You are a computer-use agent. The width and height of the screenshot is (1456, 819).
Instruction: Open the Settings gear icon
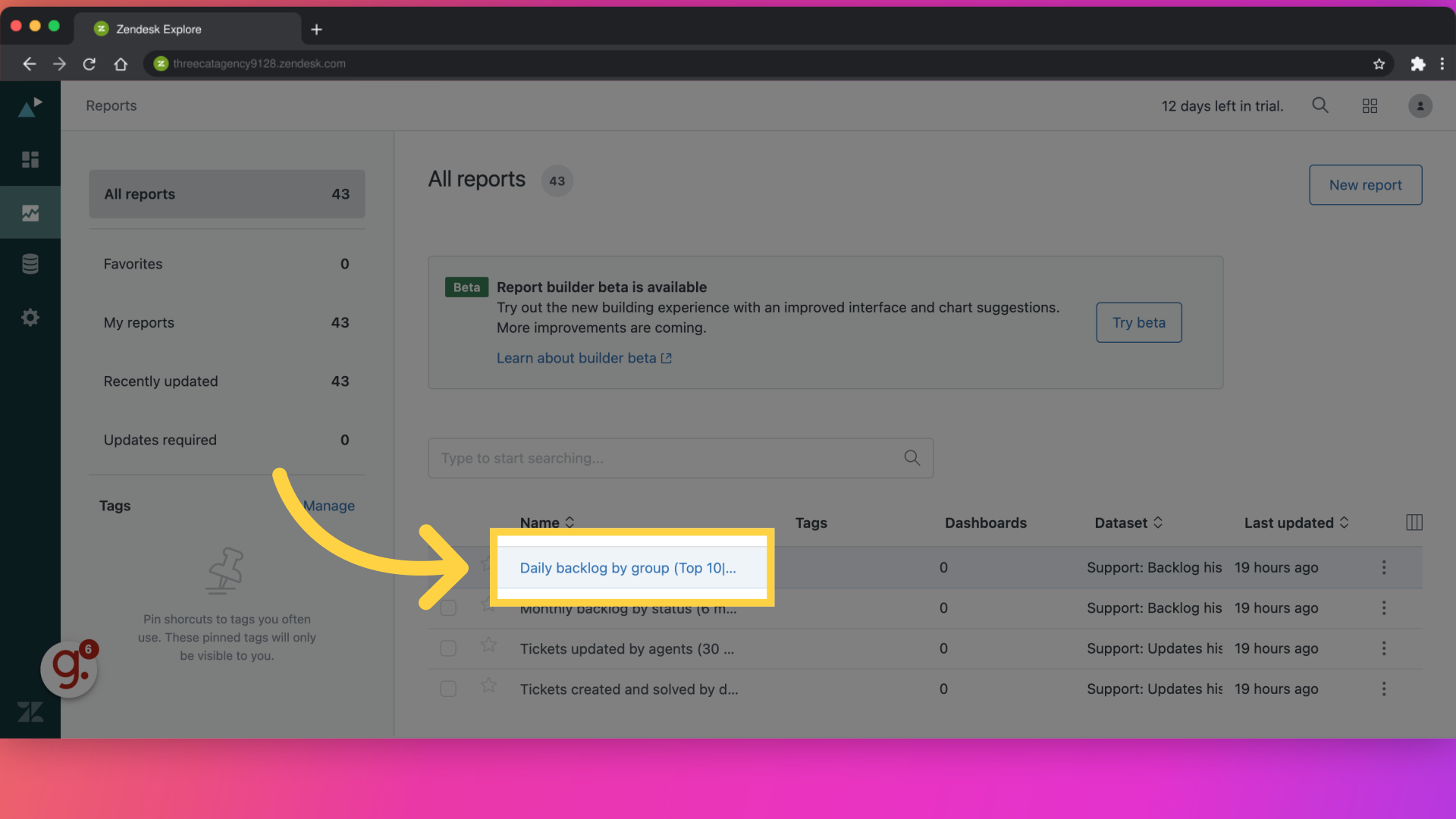click(x=30, y=317)
